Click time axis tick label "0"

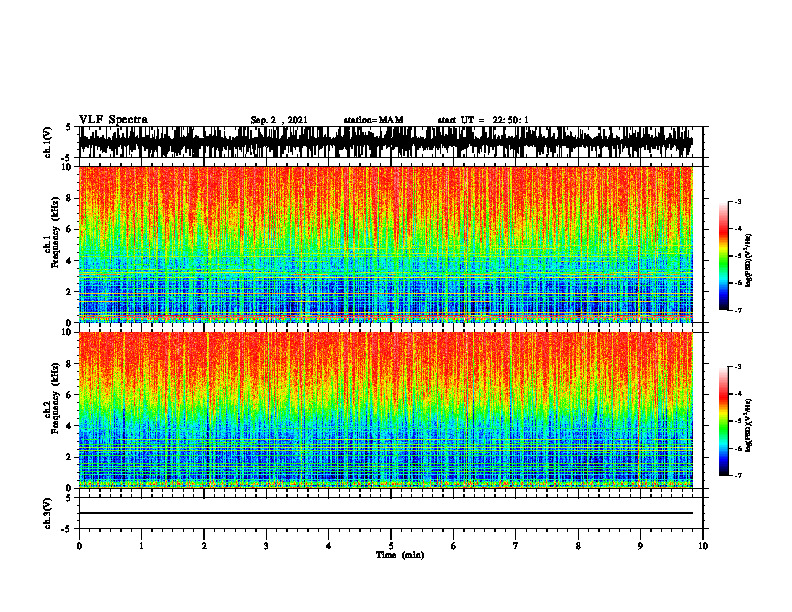(79, 546)
